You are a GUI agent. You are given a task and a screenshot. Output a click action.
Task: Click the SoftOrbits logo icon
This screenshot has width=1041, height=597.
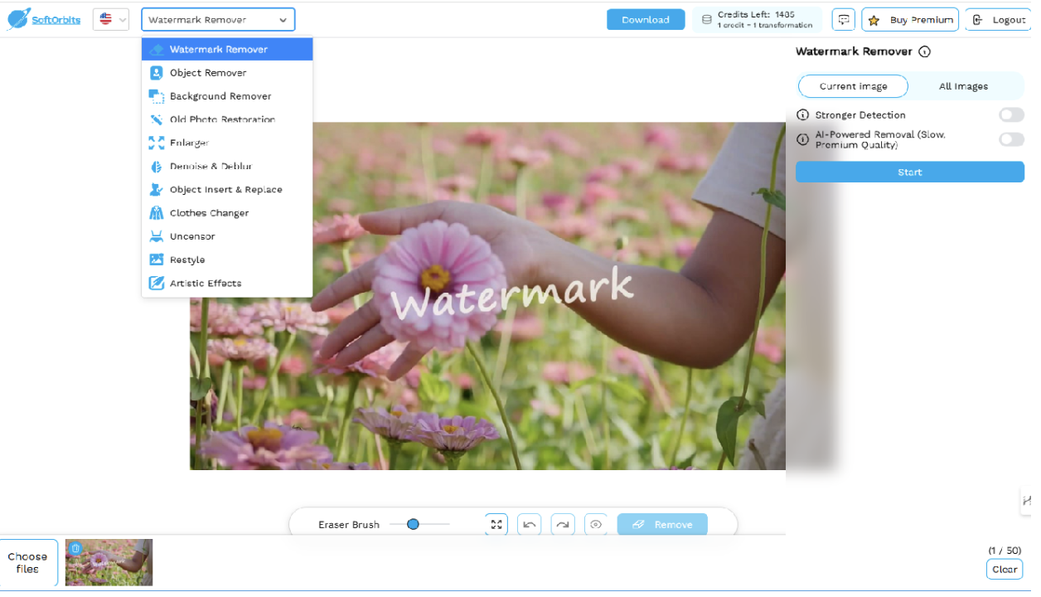(x=18, y=19)
